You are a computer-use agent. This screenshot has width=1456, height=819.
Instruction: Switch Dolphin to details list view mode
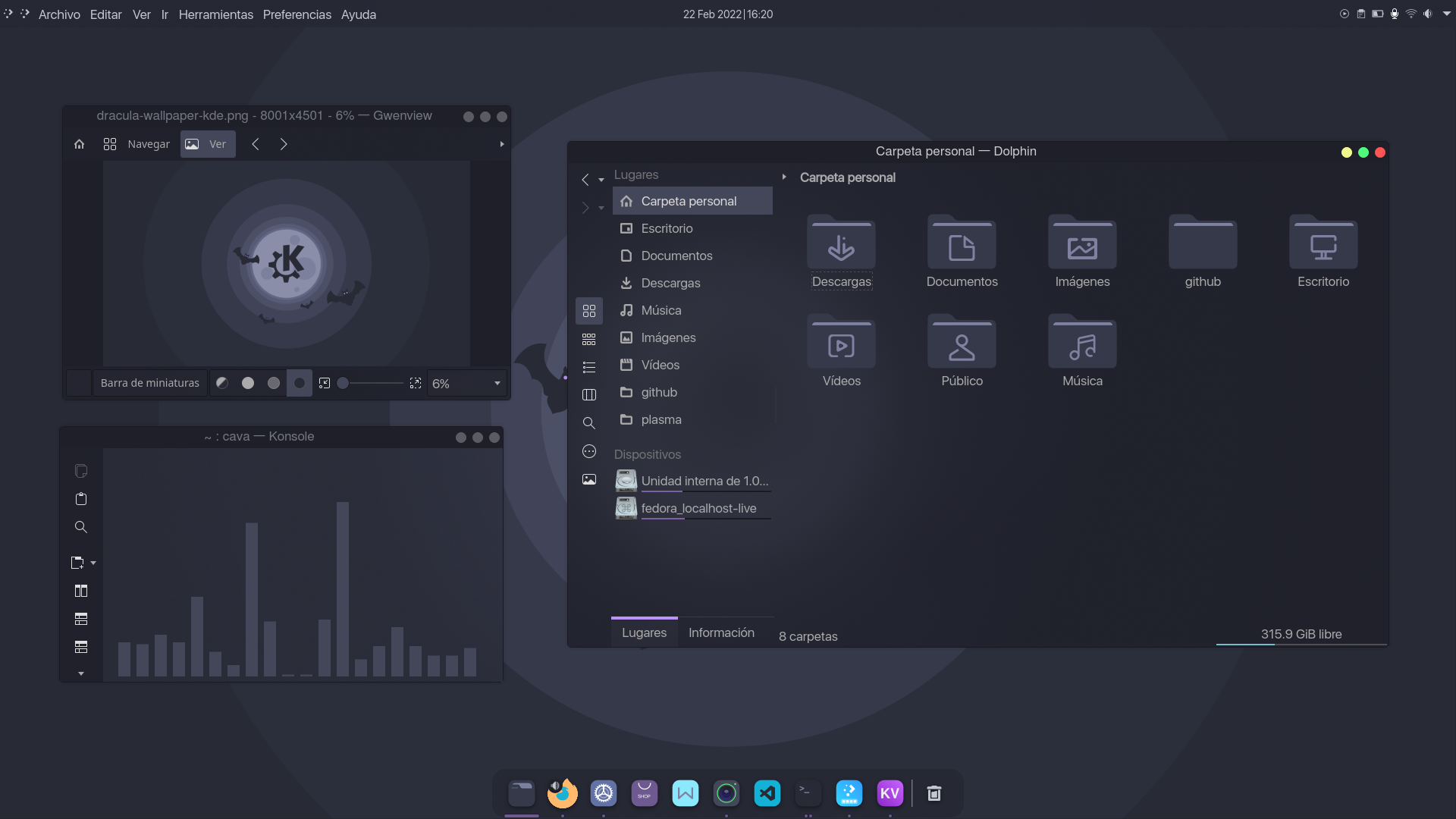tap(589, 367)
